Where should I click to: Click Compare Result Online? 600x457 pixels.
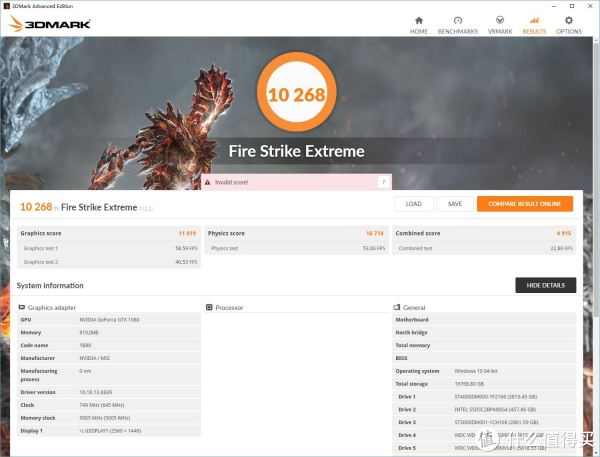tap(525, 204)
